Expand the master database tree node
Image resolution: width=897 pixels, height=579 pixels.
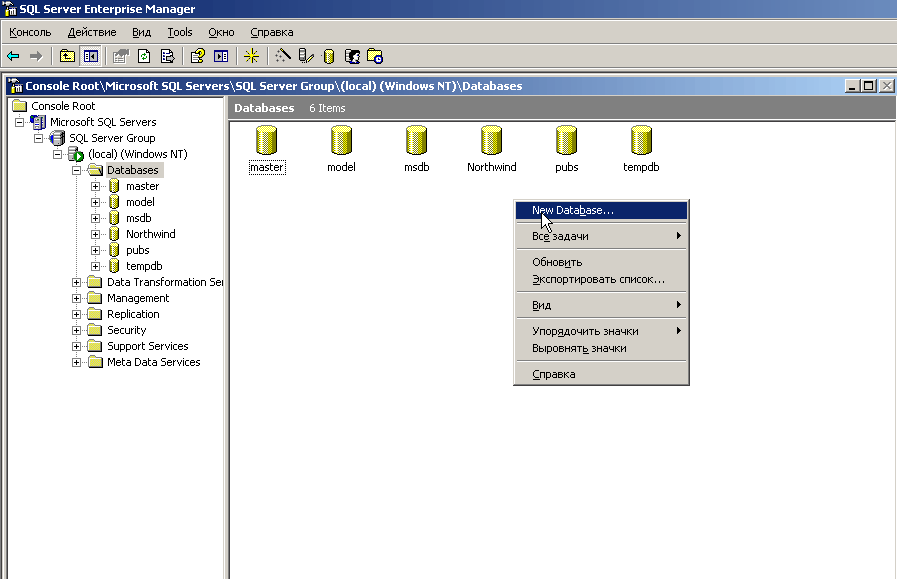[x=96, y=186]
